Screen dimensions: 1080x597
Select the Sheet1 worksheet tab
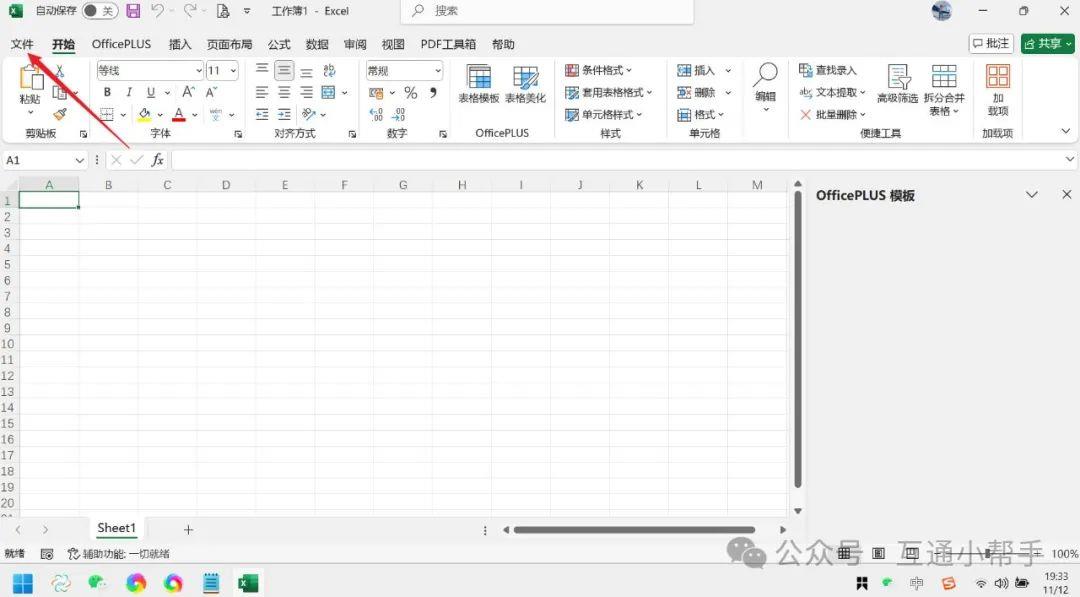coord(116,527)
